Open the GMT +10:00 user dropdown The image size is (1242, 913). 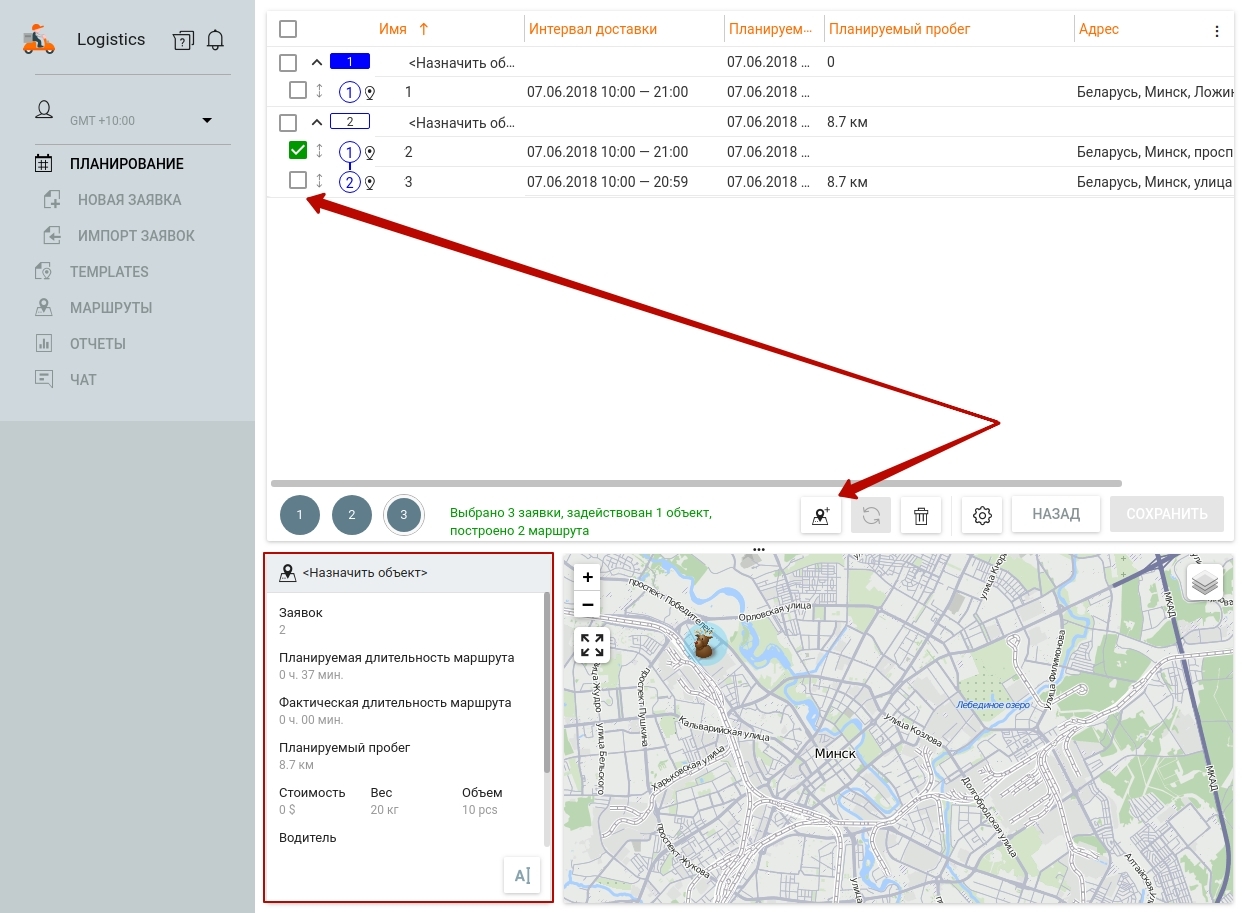[x=206, y=121]
